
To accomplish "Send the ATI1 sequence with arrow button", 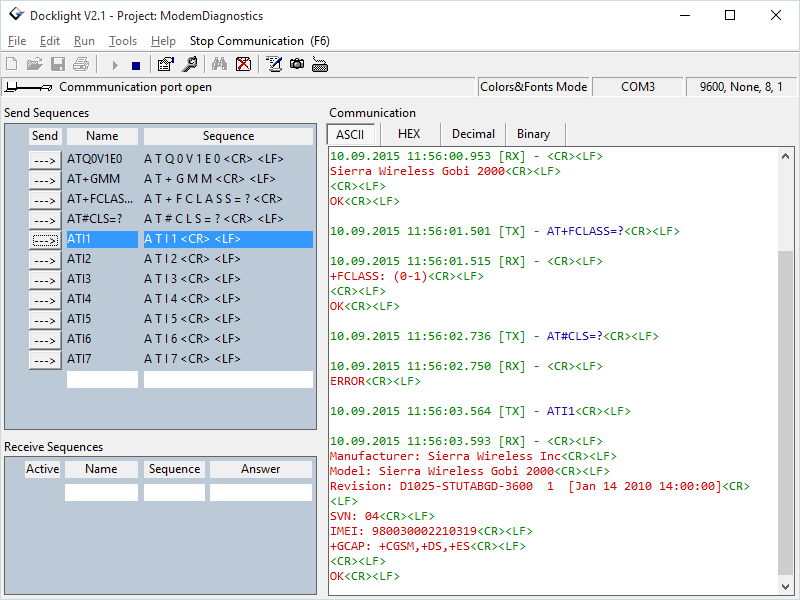I will [45, 240].
